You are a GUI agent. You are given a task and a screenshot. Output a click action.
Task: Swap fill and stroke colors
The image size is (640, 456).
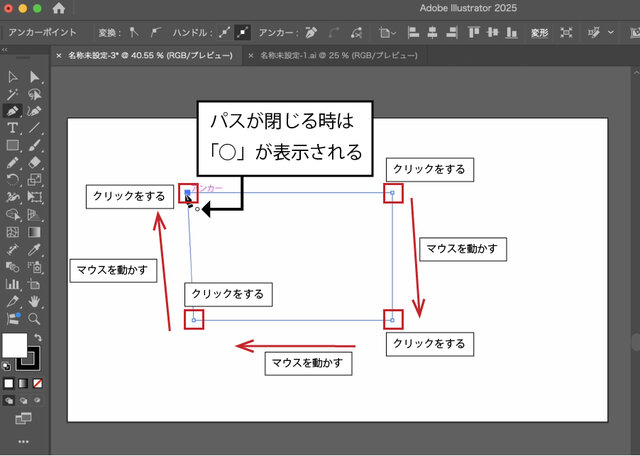tap(38, 338)
